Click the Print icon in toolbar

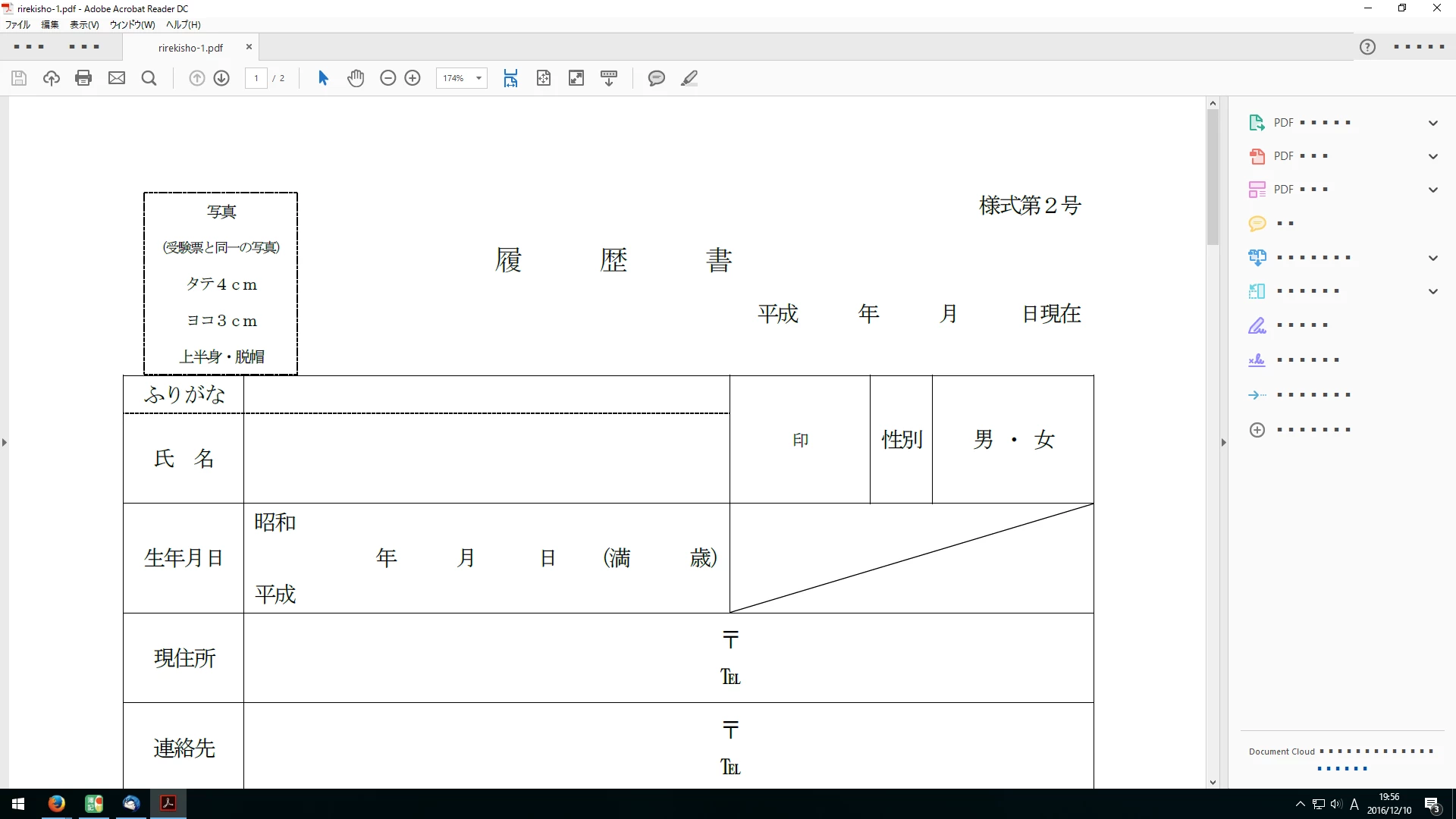click(x=83, y=78)
